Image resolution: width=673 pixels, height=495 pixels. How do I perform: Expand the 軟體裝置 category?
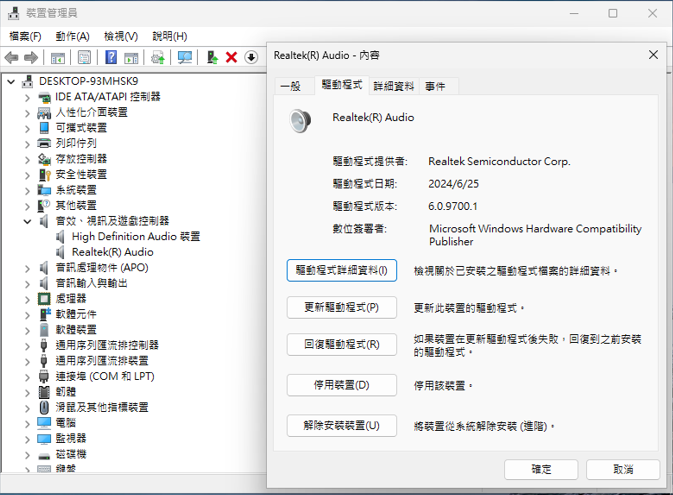point(27,331)
